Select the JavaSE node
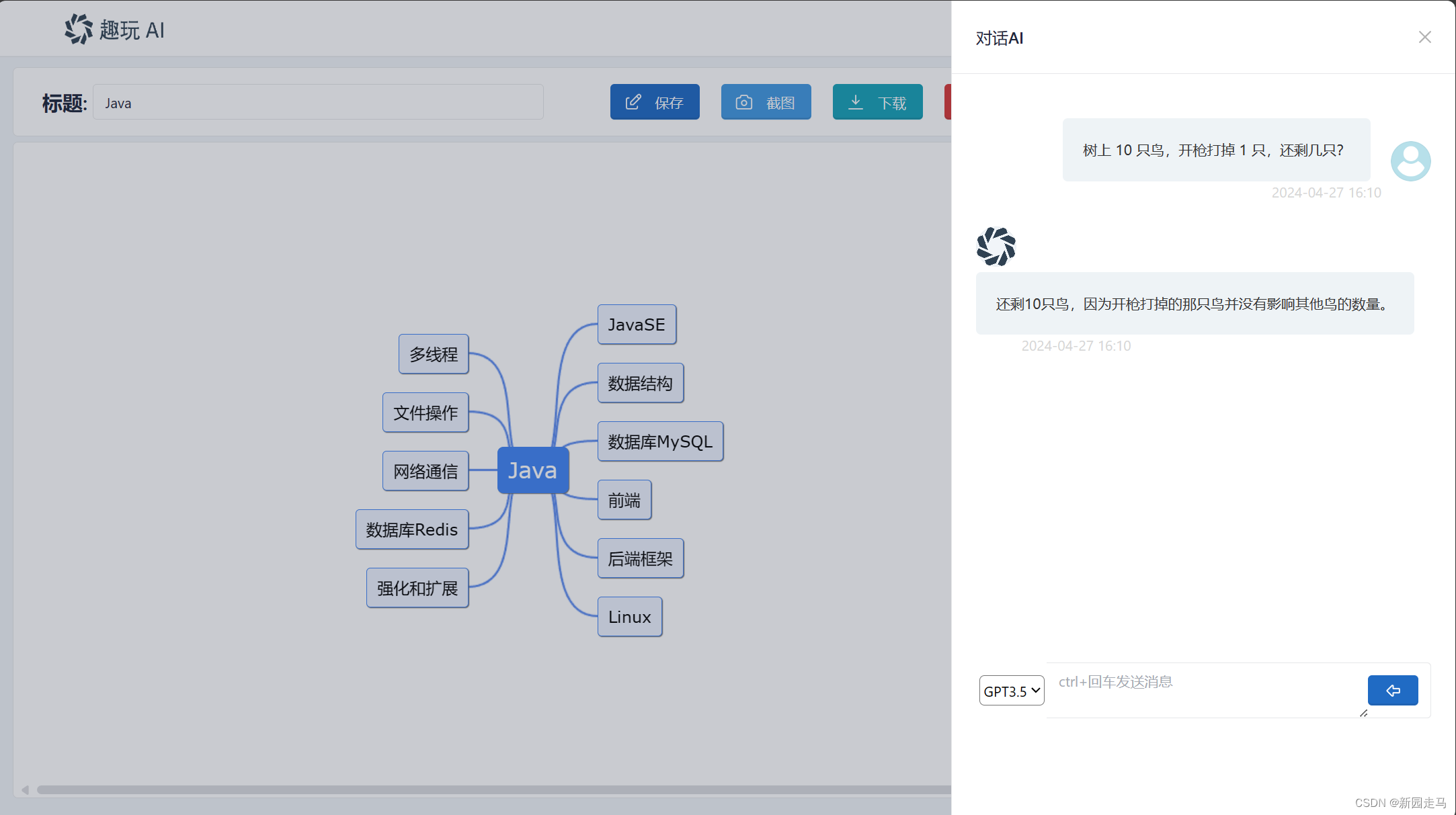Viewport: 1456px width, 815px height. pyautogui.click(x=636, y=325)
